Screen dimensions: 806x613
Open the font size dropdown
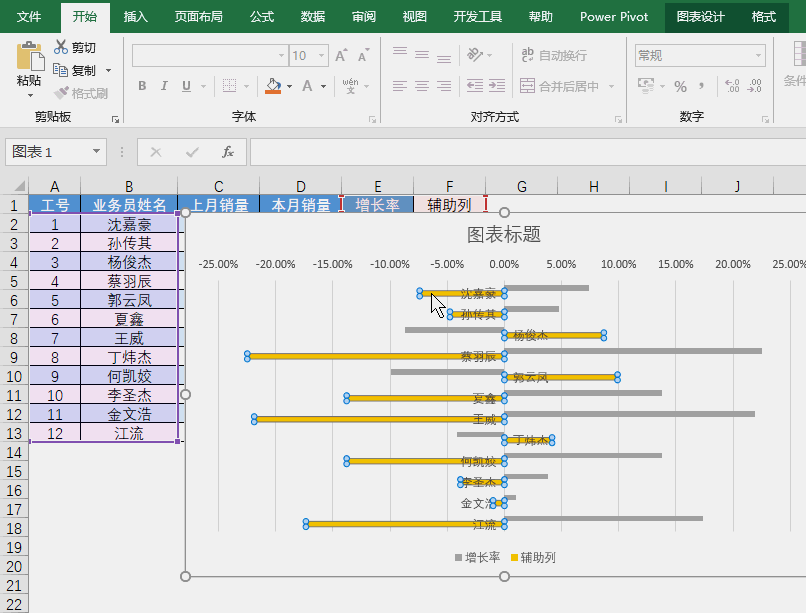click(x=321, y=55)
